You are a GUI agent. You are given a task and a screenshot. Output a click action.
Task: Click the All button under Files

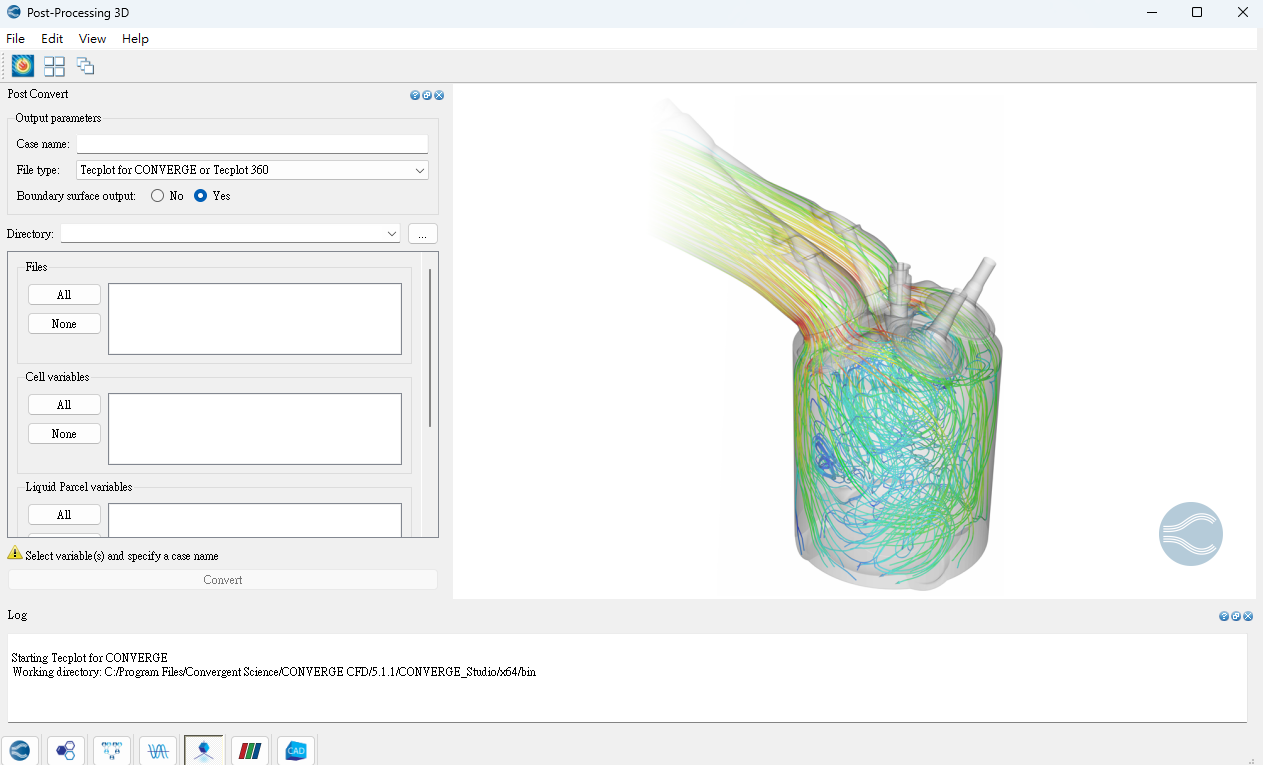pyautogui.click(x=64, y=295)
